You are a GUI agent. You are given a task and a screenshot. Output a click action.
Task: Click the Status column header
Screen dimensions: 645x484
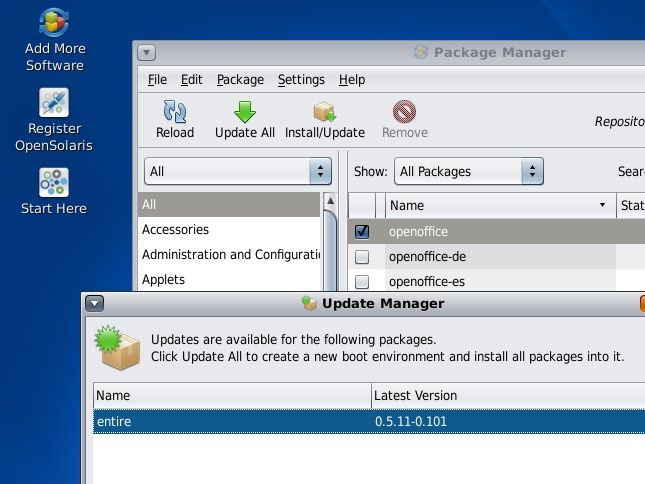[631, 205]
